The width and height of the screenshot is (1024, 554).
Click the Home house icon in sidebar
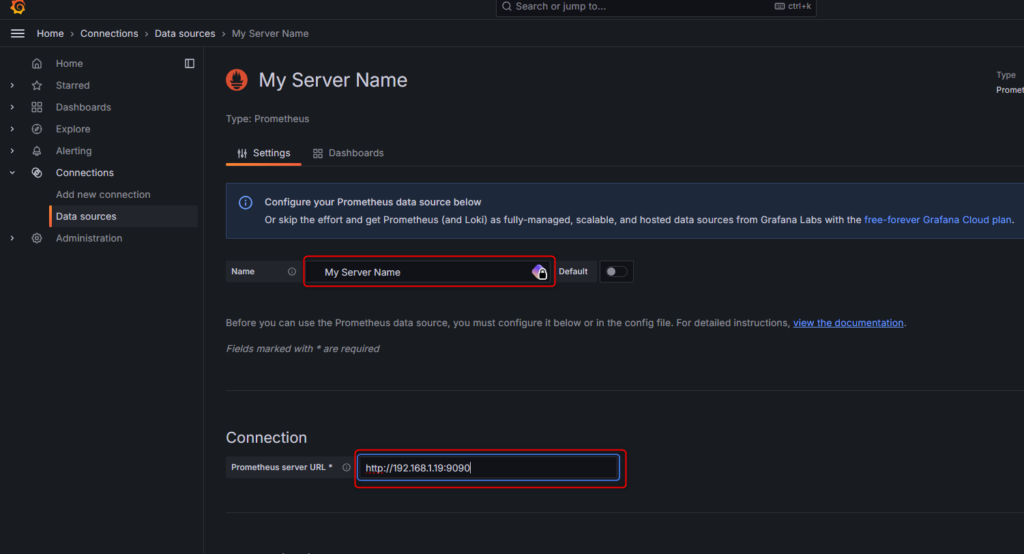37,63
